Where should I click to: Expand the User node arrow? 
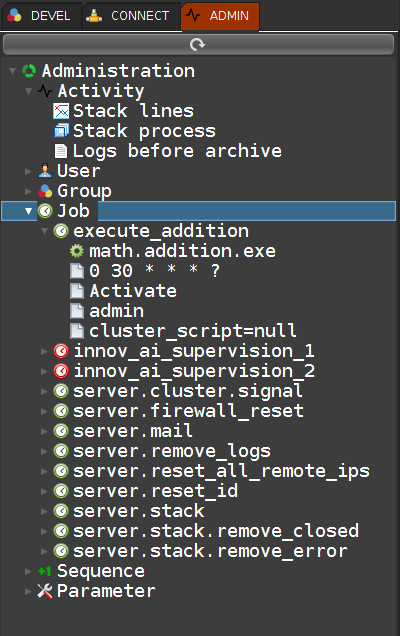pos(28,171)
